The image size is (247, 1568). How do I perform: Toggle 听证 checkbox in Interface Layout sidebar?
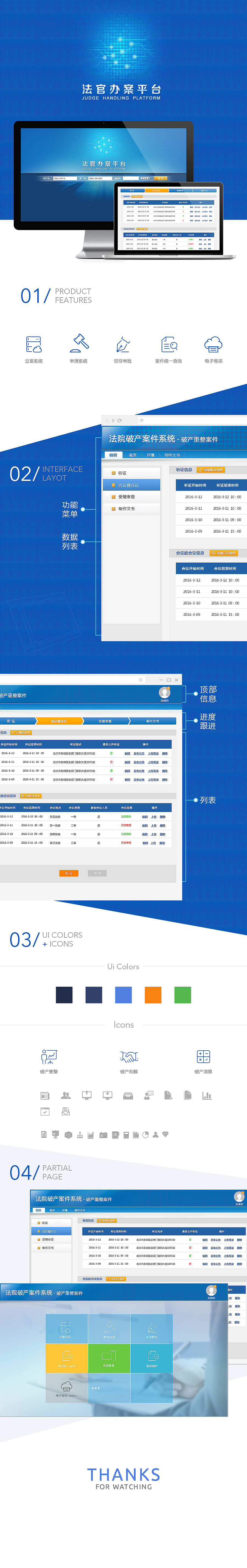click(x=113, y=473)
